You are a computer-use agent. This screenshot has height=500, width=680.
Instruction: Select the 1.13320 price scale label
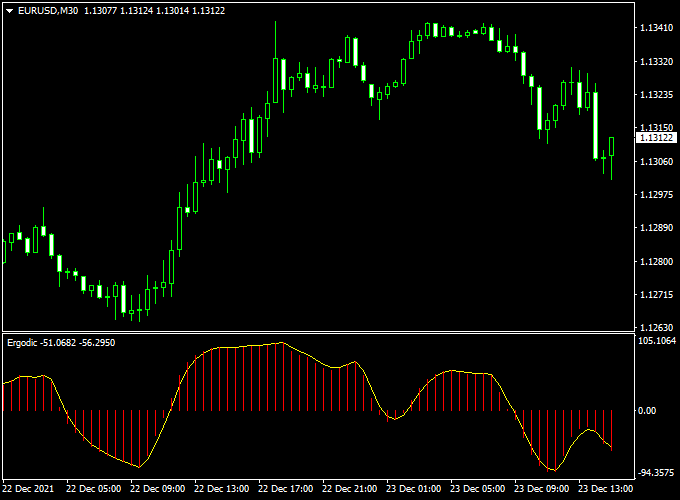click(657, 62)
